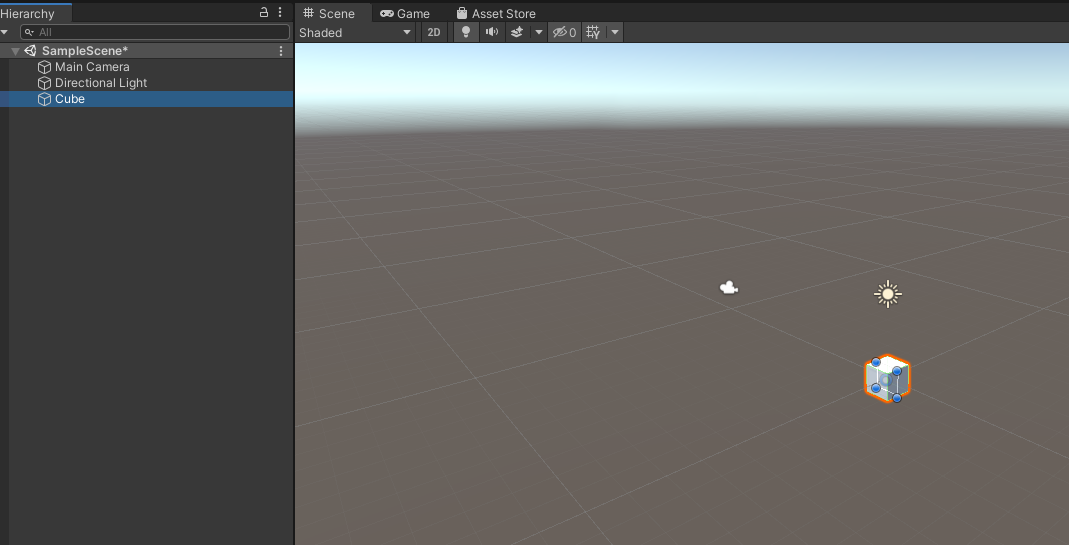Toggle the scene grid icon
Screen dimensions: 1069x545
tap(593, 32)
